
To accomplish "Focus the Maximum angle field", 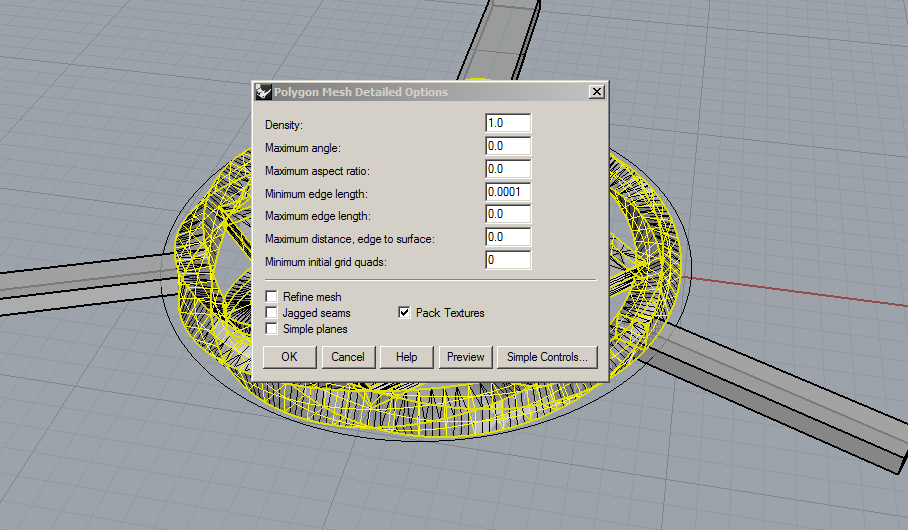I will (x=507, y=146).
